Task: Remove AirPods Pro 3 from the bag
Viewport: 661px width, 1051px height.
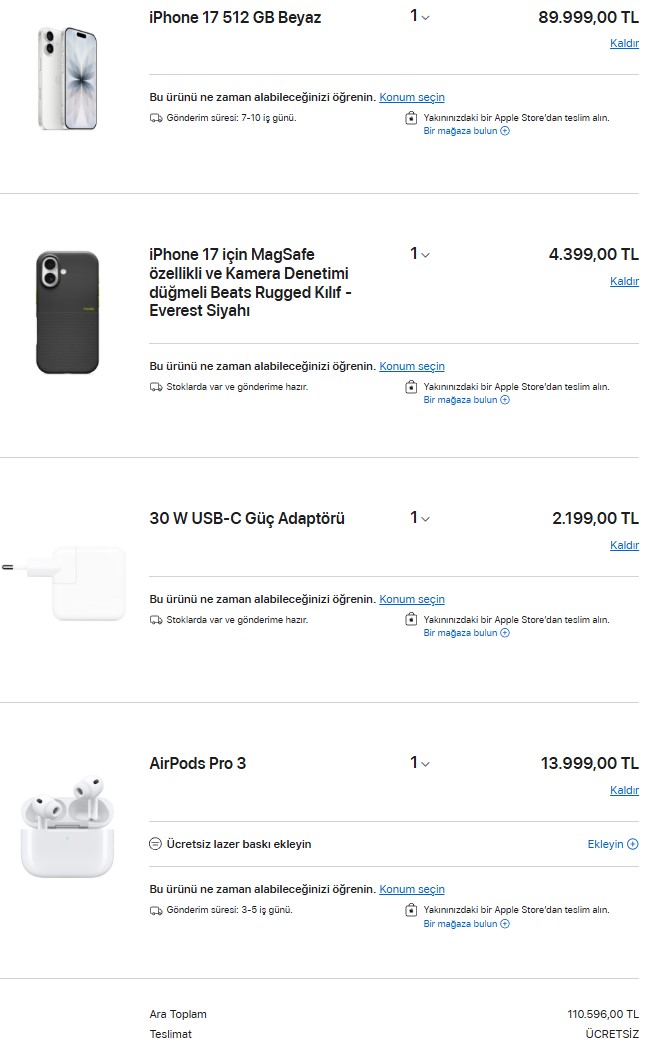Action: 624,790
